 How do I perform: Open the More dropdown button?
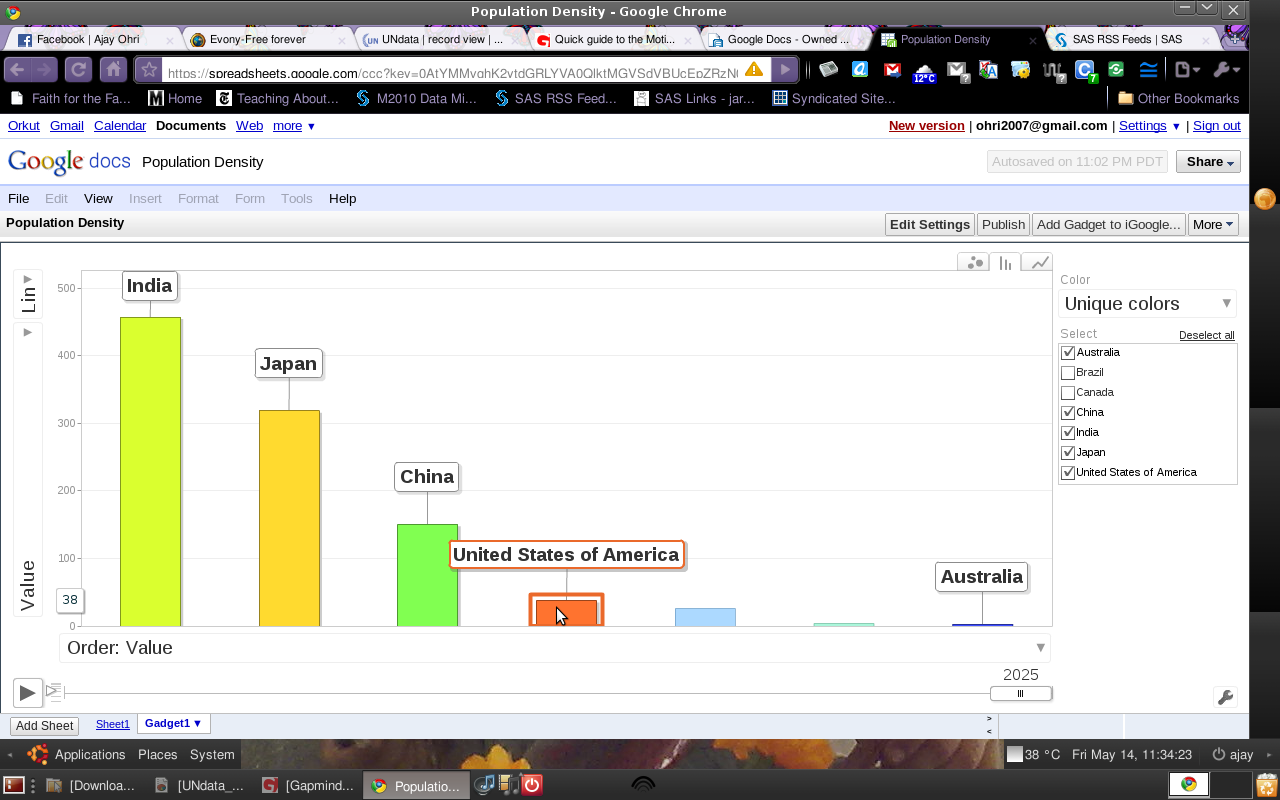(x=1213, y=224)
